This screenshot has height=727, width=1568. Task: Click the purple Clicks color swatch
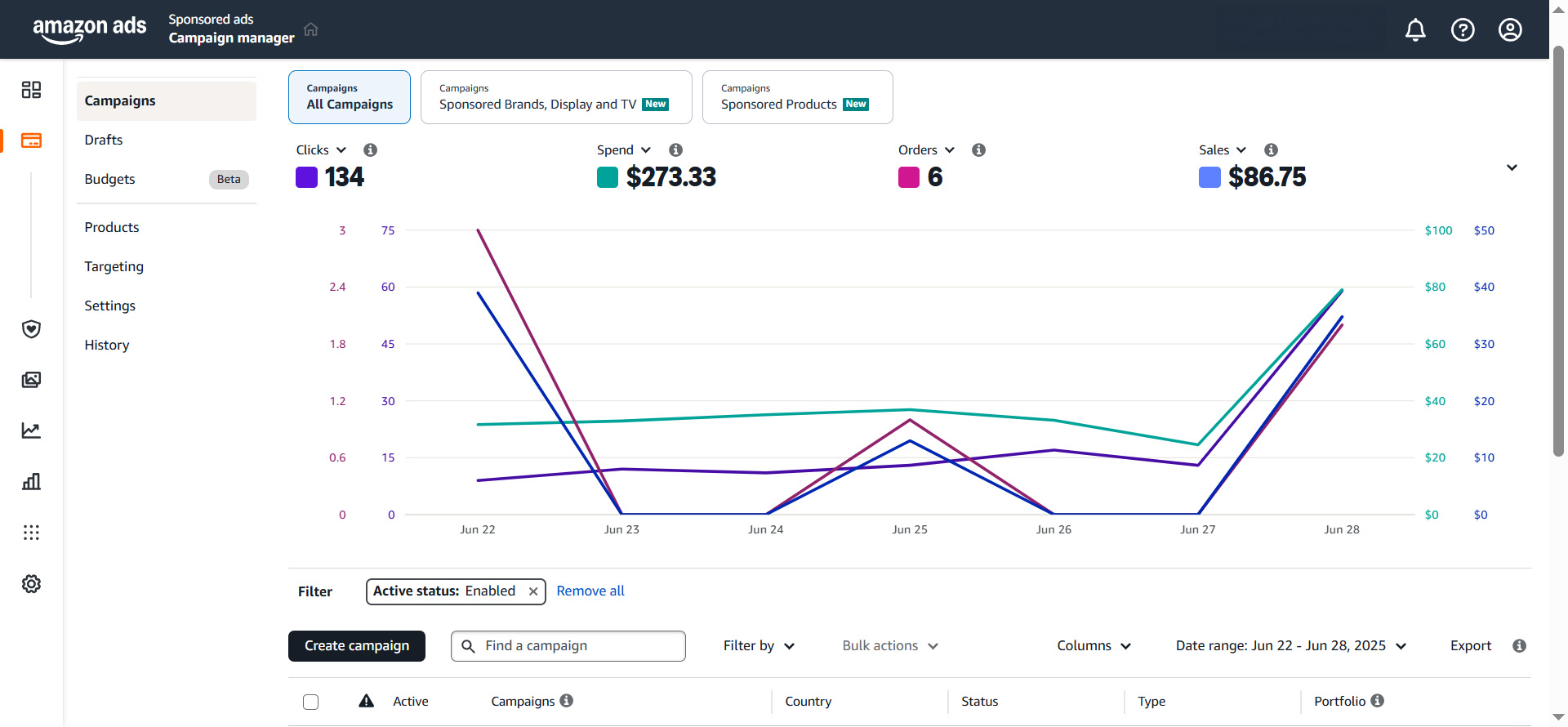point(306,177)
